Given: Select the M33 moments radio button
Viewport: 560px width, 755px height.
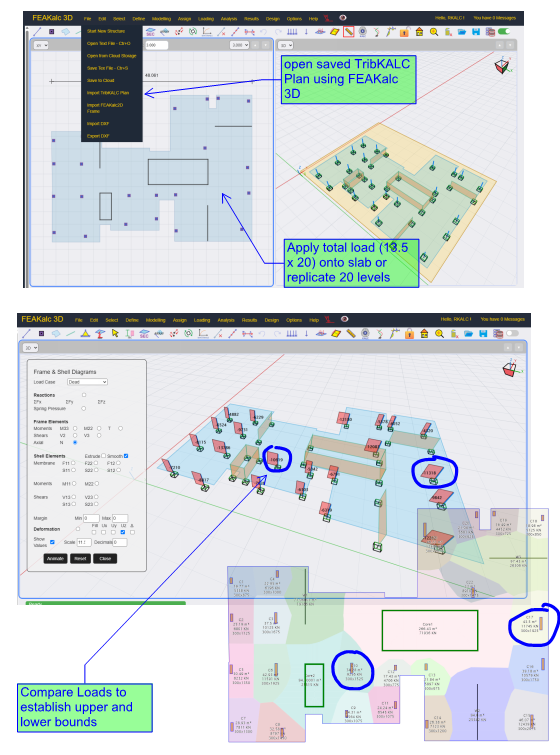Looking at the screenshot, I should [x=75, y=428].
